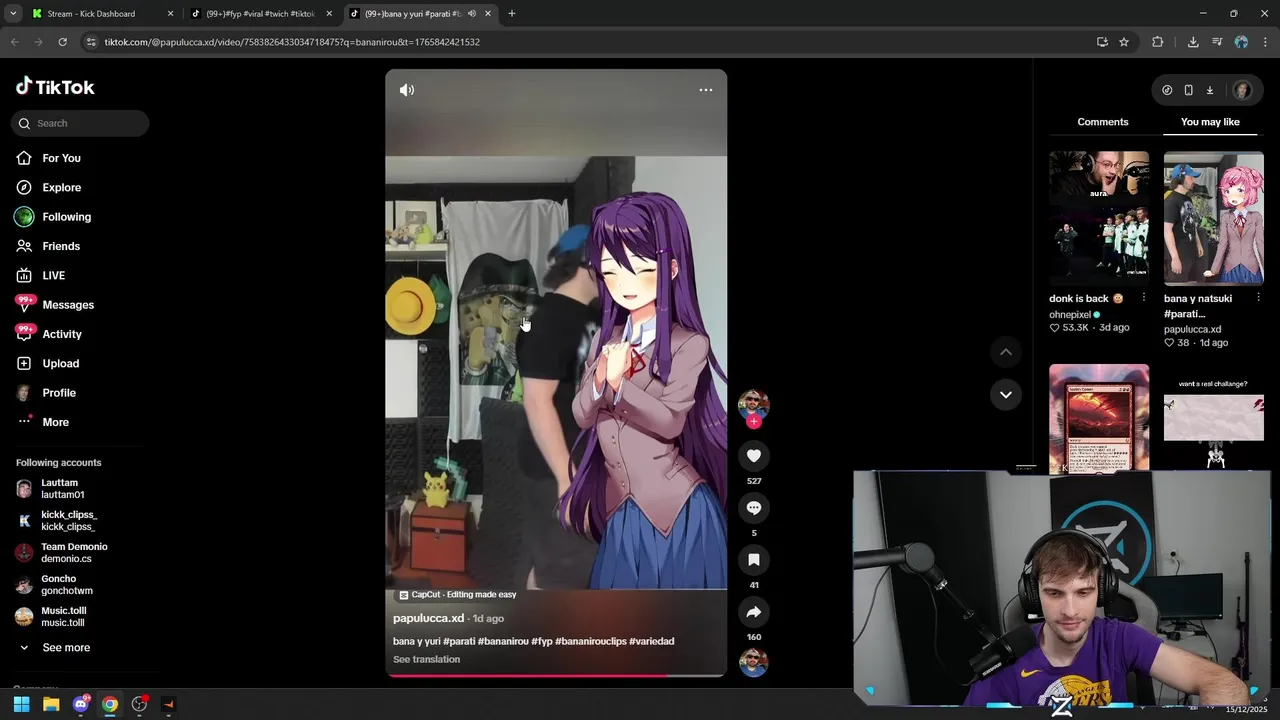Open OBS Studio from the taskbar
Image resolution: width=1280 pixels, height=720 pixels.
139,704
